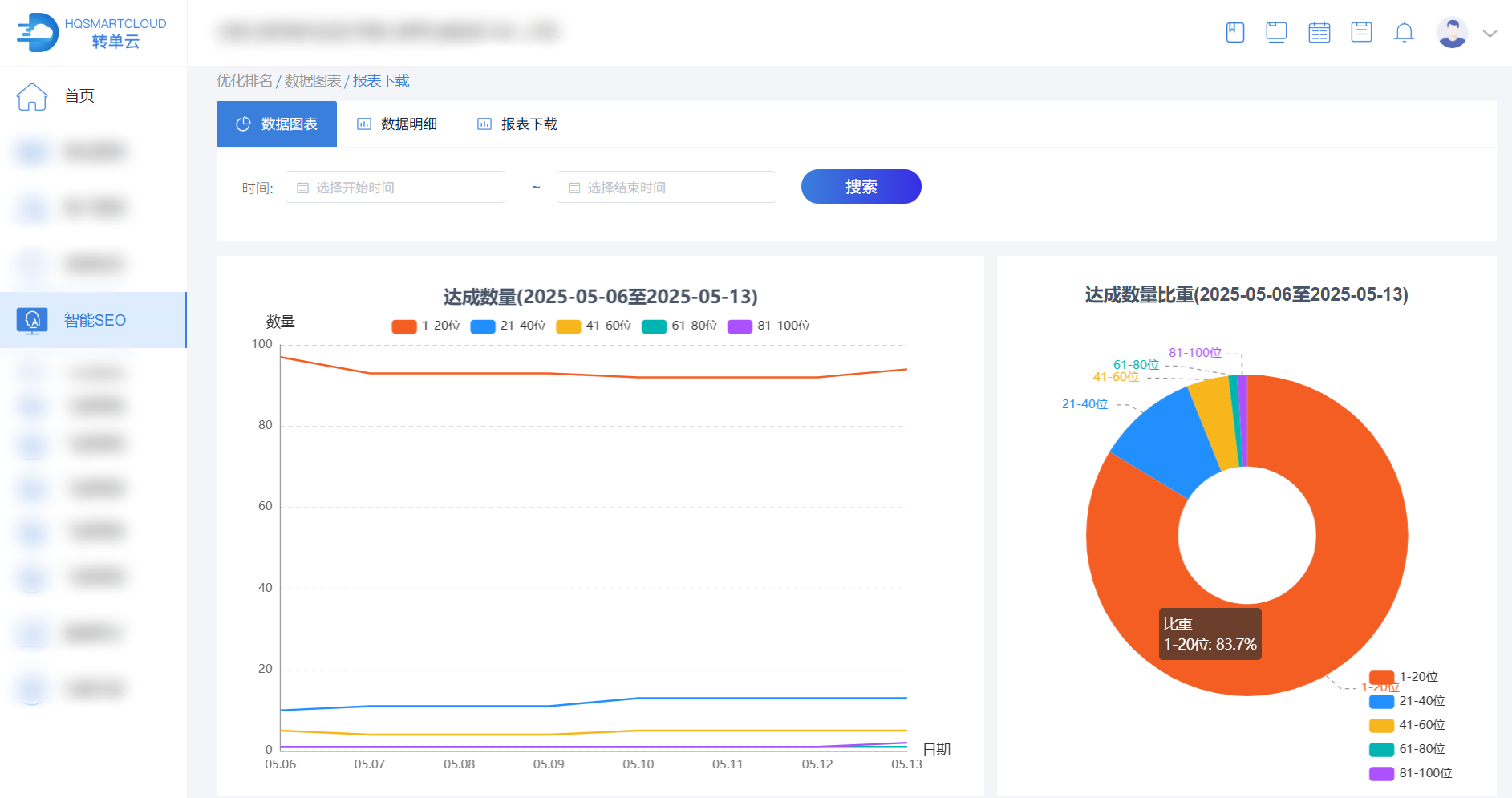Toggle 41-60位 series in line chart legend
This screenshot has width=1512, height=798.
[594, 326]
